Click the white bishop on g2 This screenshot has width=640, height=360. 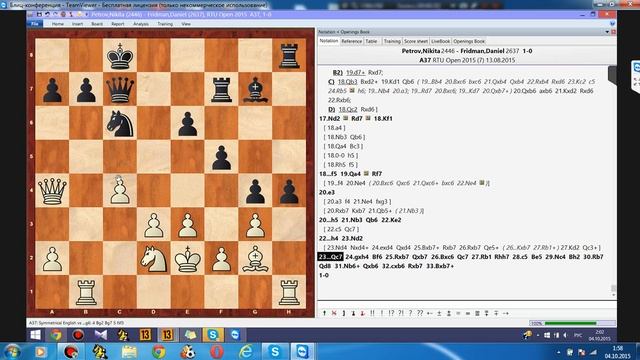pos(256,260)
